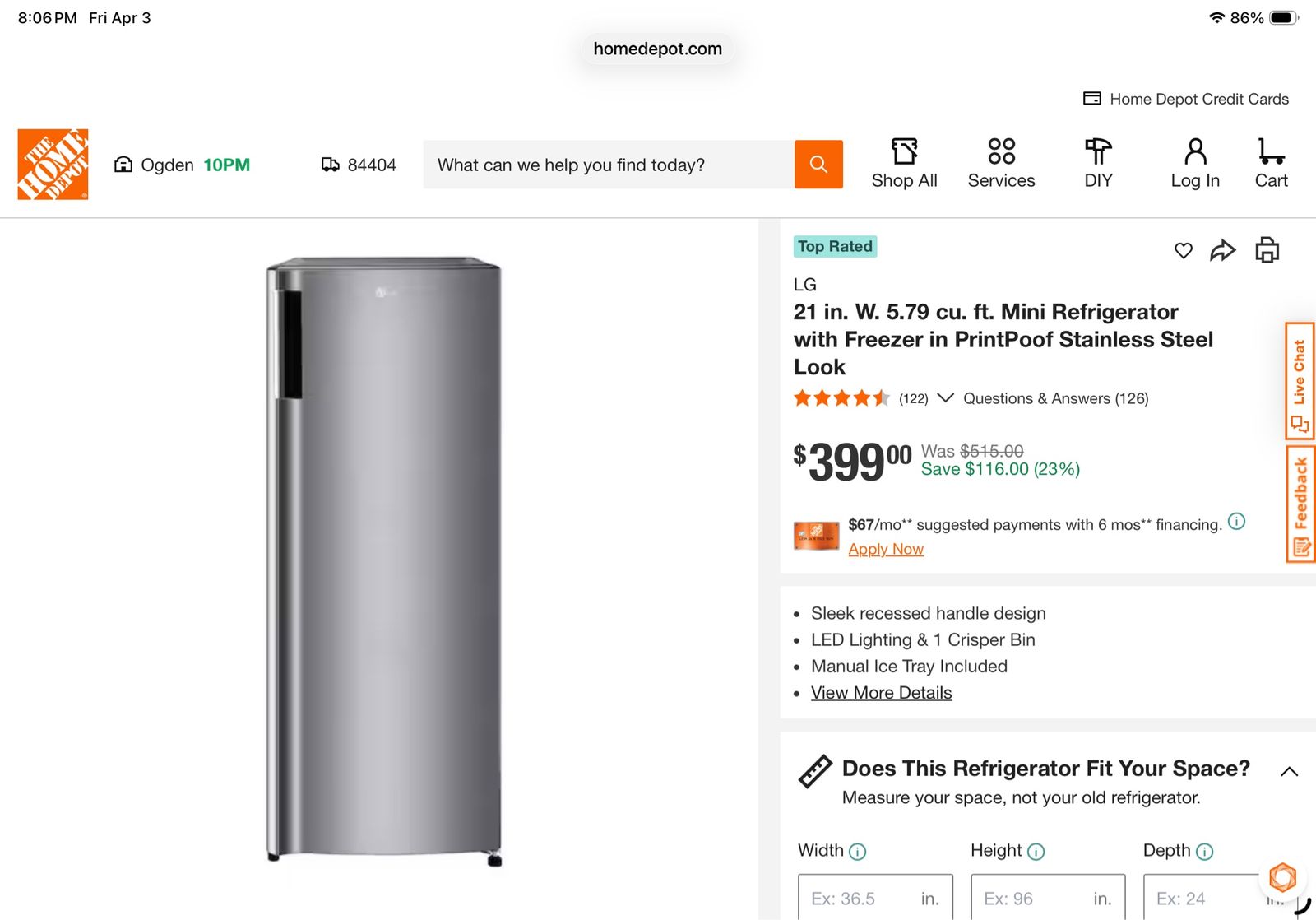Save item with the heart icon
Viewport: 1316px width, 920px height.
pos(1183,251)
